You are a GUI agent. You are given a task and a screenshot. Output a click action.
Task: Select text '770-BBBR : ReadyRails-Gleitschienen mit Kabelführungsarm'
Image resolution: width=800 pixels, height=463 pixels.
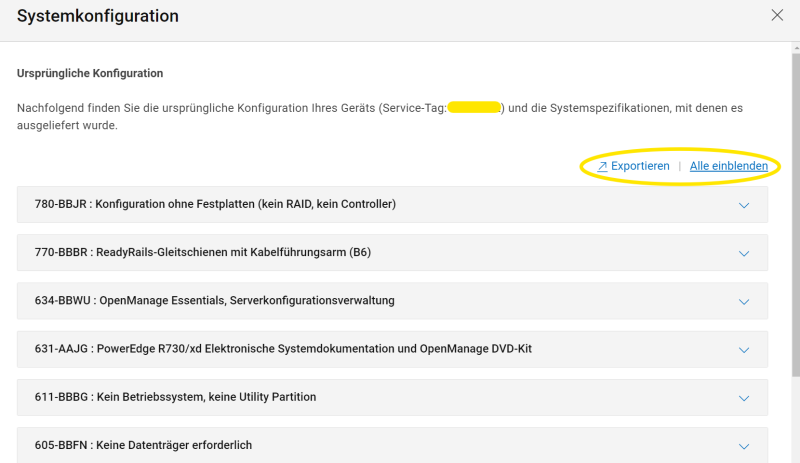tap(190, 252)
